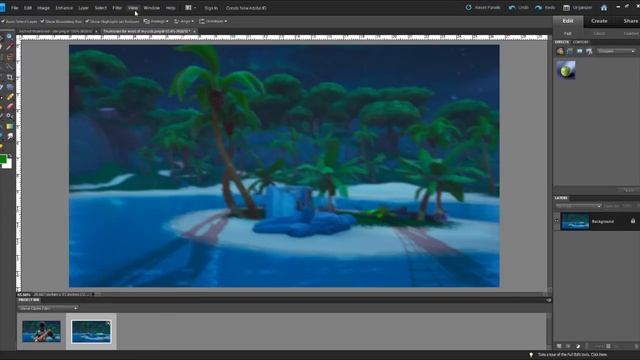Click the lock icon on Background layer

point(633,221)
